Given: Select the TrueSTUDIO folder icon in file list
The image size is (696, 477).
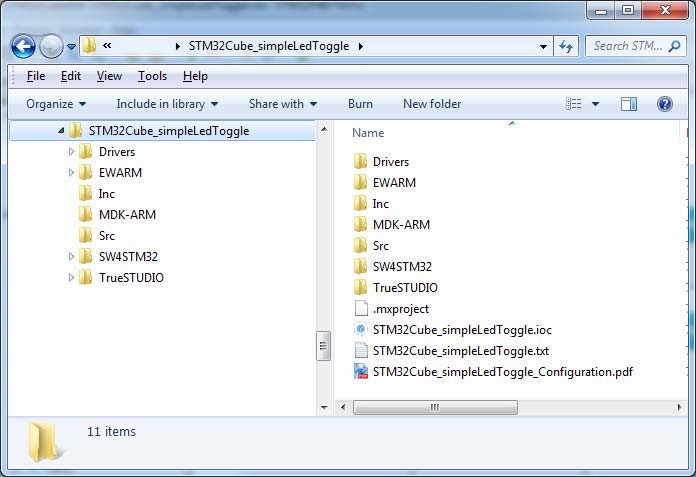Looking at the screenshot, I should 360,288.
